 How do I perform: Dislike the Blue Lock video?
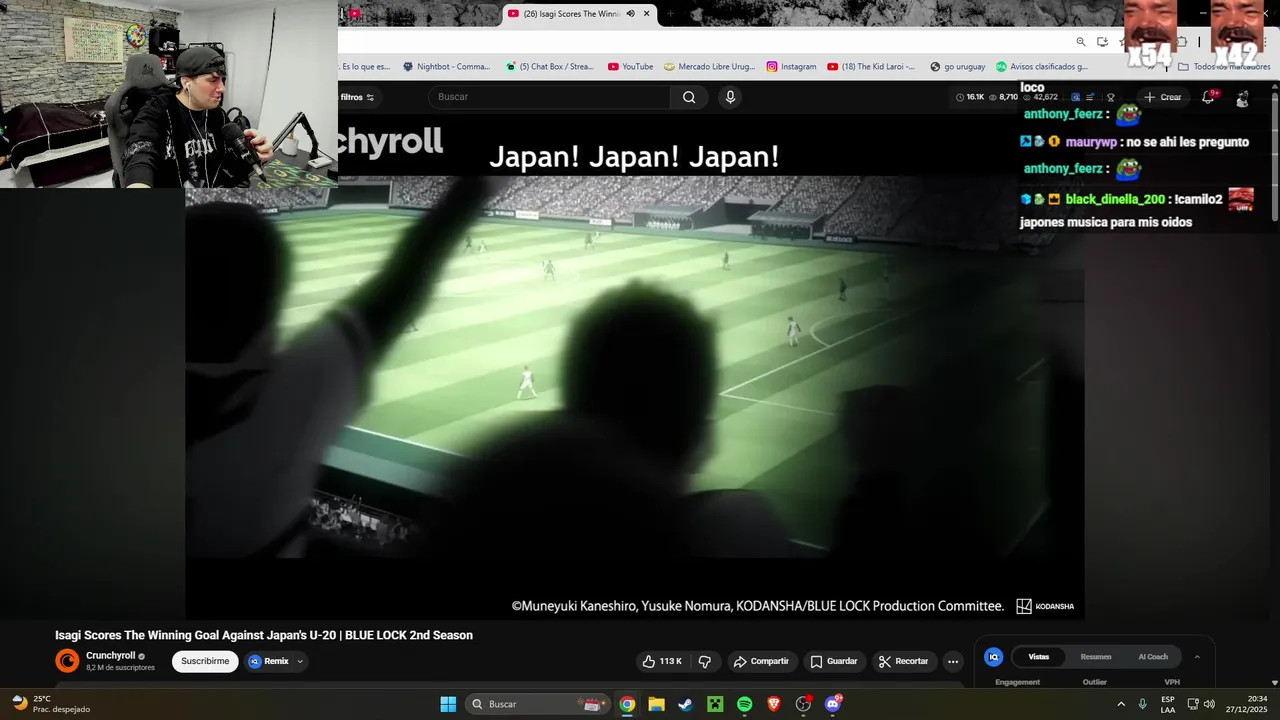[705, 661]
